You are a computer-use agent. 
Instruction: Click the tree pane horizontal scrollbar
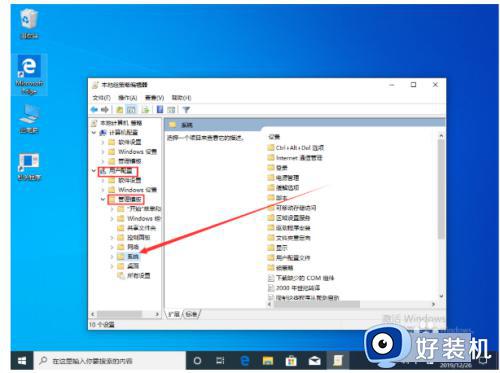tap(119, 314)
